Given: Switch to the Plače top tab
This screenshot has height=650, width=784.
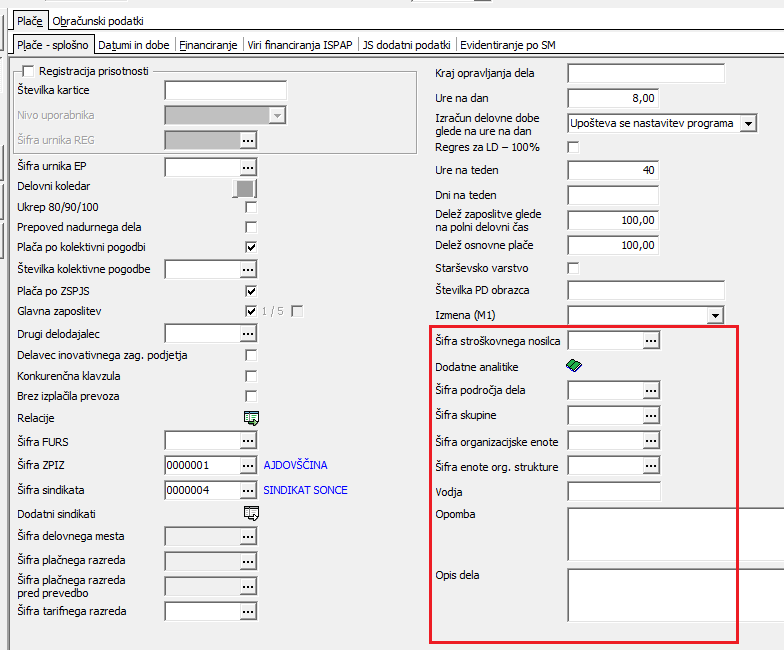Looking at the screenshot, I should pyautogui.click(x=30, y=21).
